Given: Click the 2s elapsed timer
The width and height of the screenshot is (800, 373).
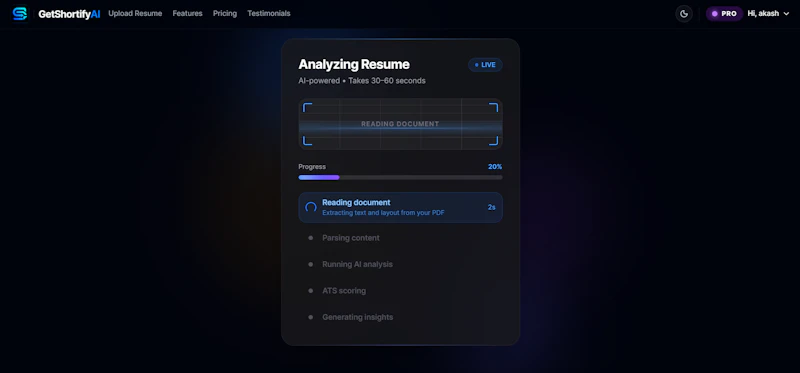Looking at the screenshot, I should (x=491, y=207).
